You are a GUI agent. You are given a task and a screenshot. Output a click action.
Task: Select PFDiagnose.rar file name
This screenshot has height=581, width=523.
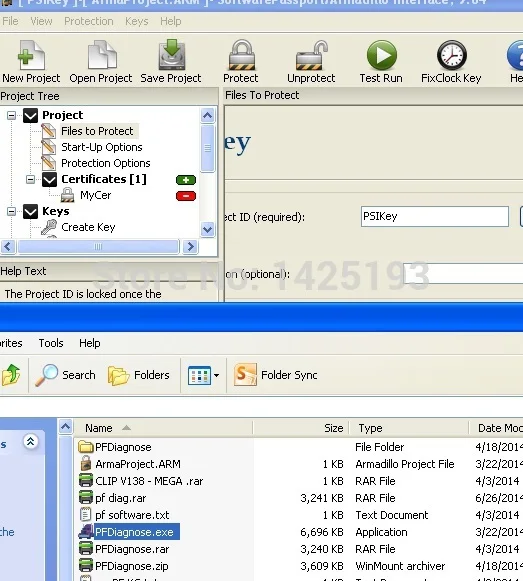pos(132,549)
